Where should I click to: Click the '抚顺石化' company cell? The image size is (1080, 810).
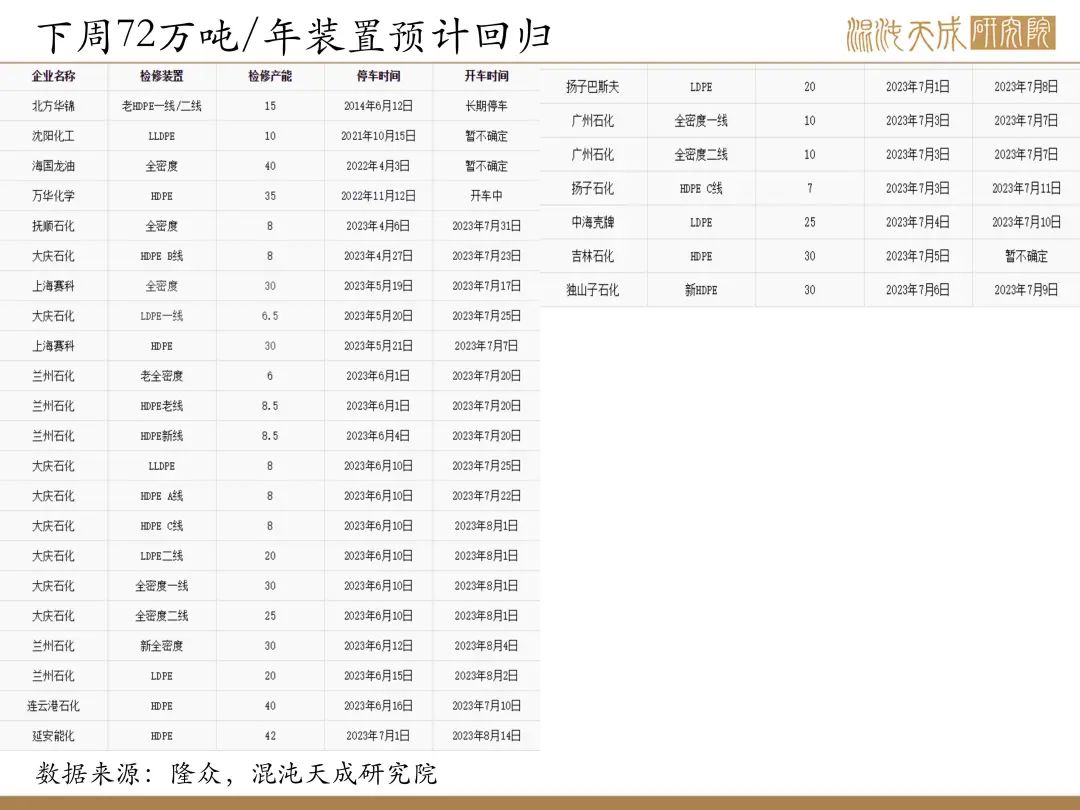point(53,226)
